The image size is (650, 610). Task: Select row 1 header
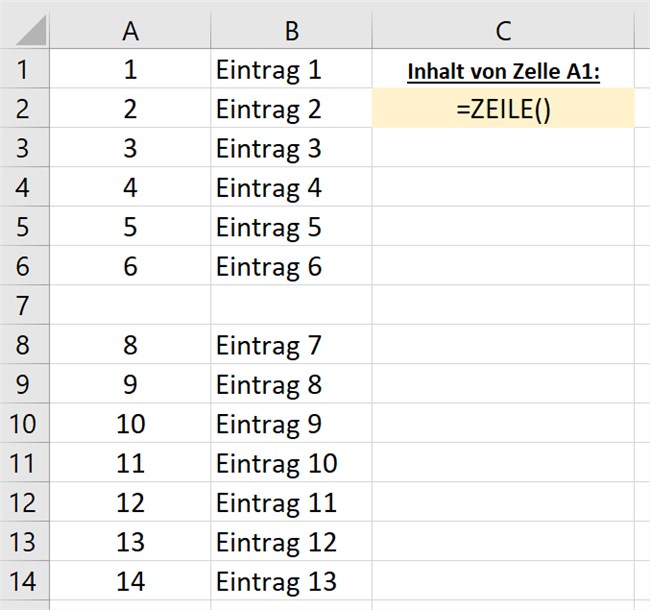click(24, 69)
